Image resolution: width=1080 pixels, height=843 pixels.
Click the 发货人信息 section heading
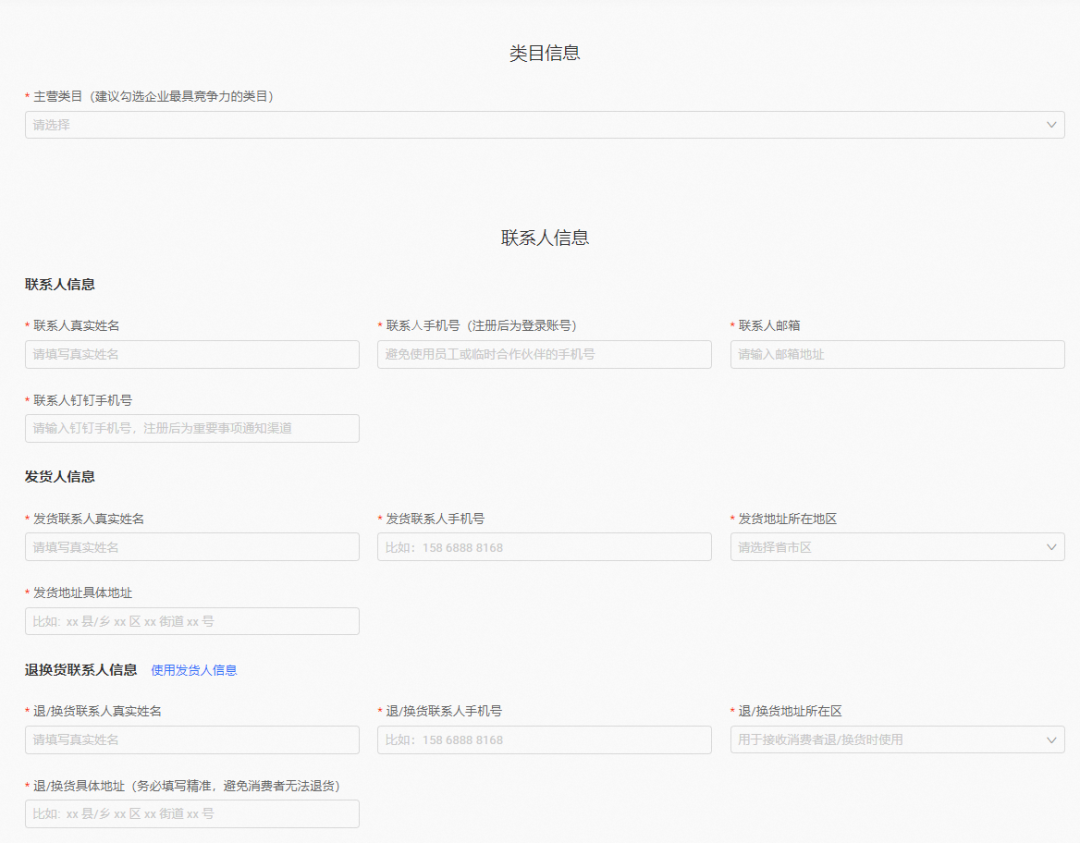(57, 476)
